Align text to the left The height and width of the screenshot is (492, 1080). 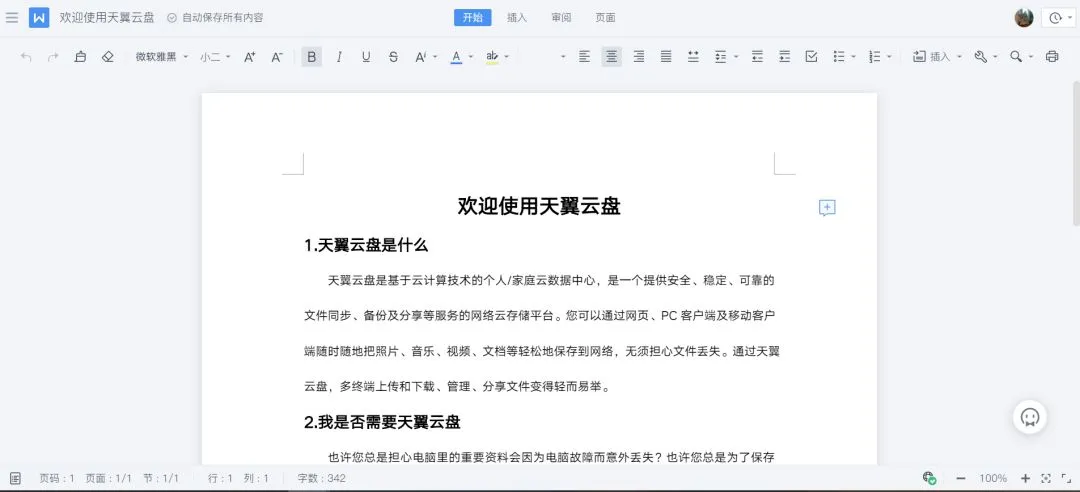tap(584, 57)
